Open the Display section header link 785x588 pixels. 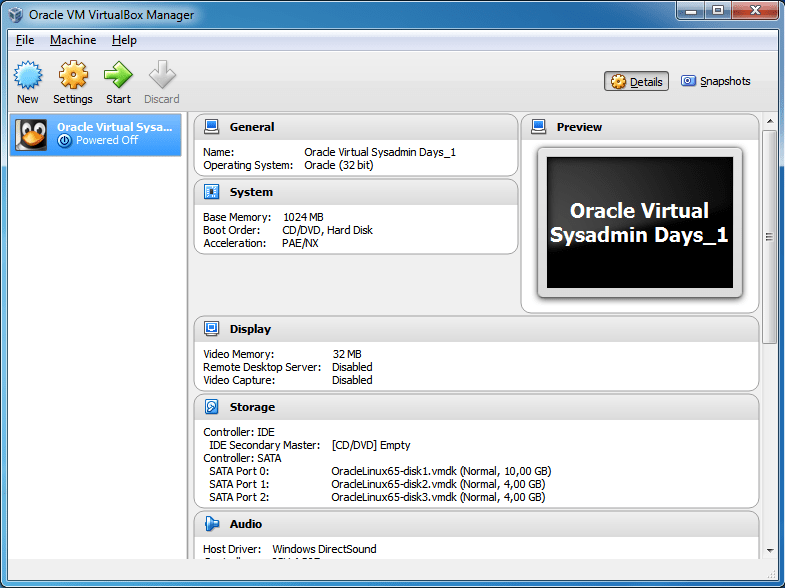pos(250,329)
